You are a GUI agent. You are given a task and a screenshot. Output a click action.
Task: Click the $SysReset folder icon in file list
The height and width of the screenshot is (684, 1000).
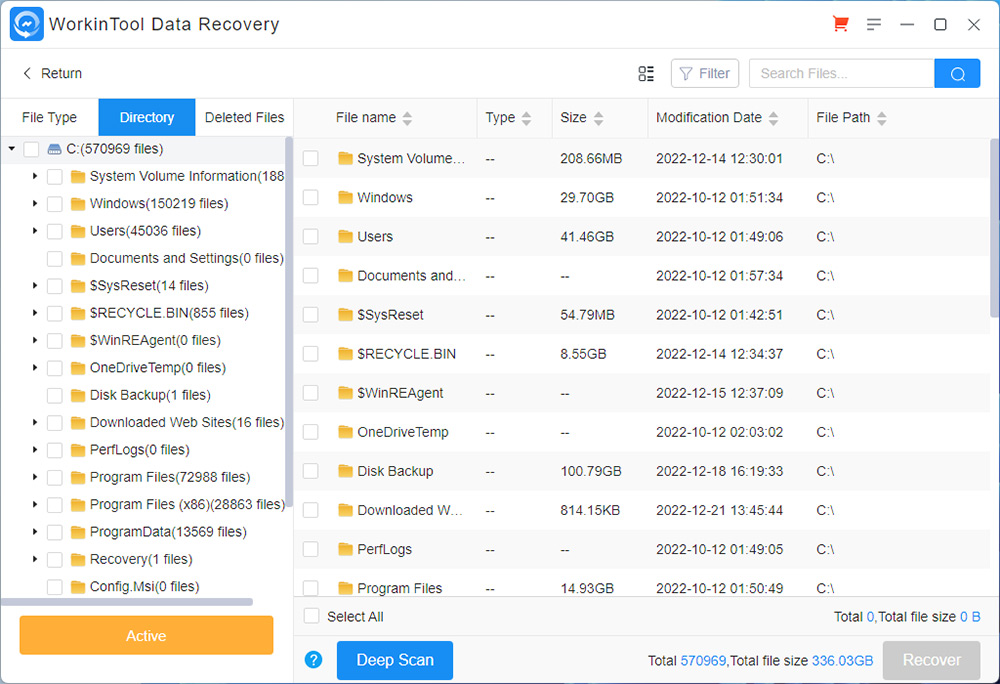345,315
